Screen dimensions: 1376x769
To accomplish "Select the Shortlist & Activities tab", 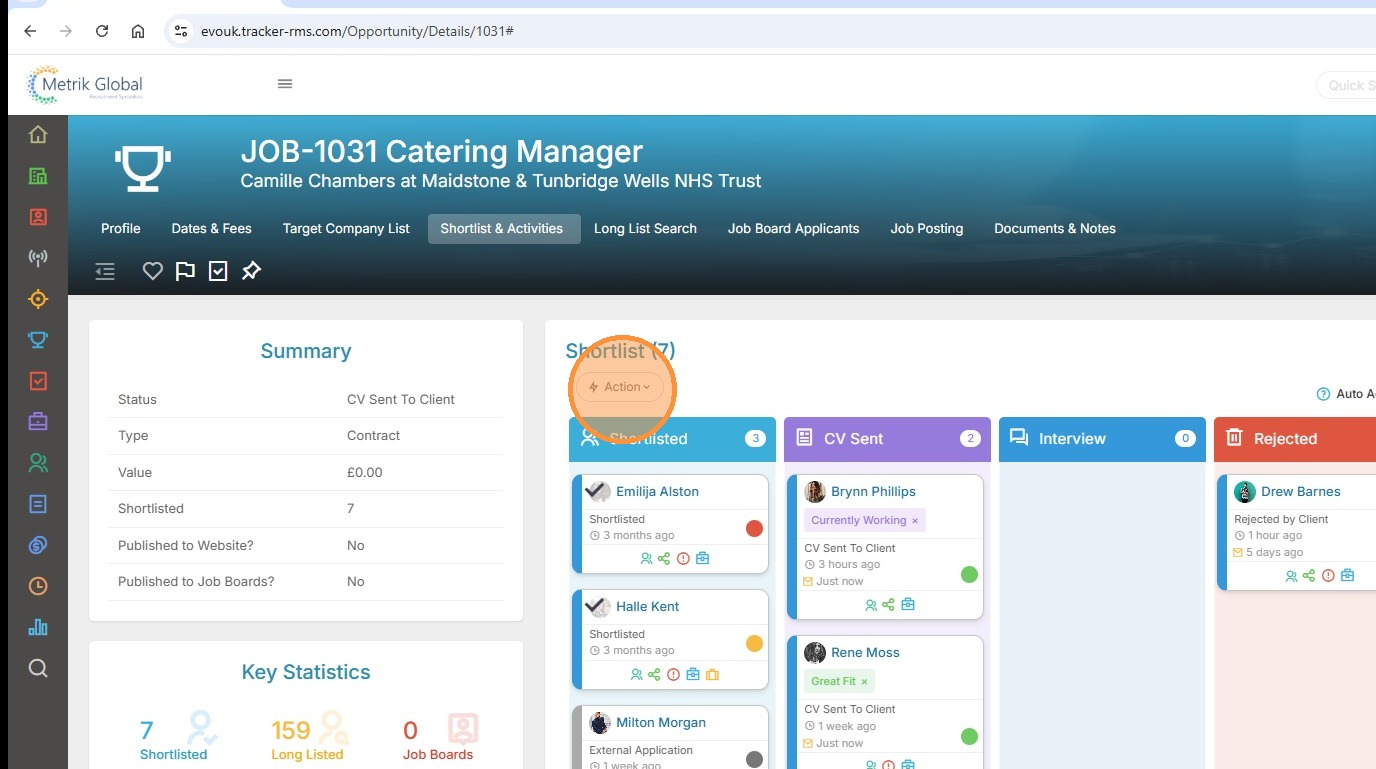I will (x=502, y=228).
